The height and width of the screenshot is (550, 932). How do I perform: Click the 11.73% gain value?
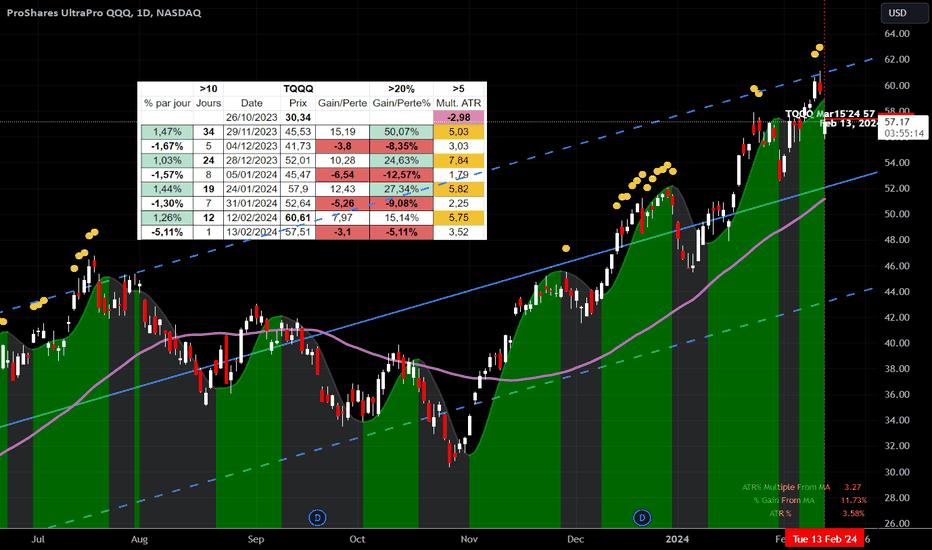point(854,500)
